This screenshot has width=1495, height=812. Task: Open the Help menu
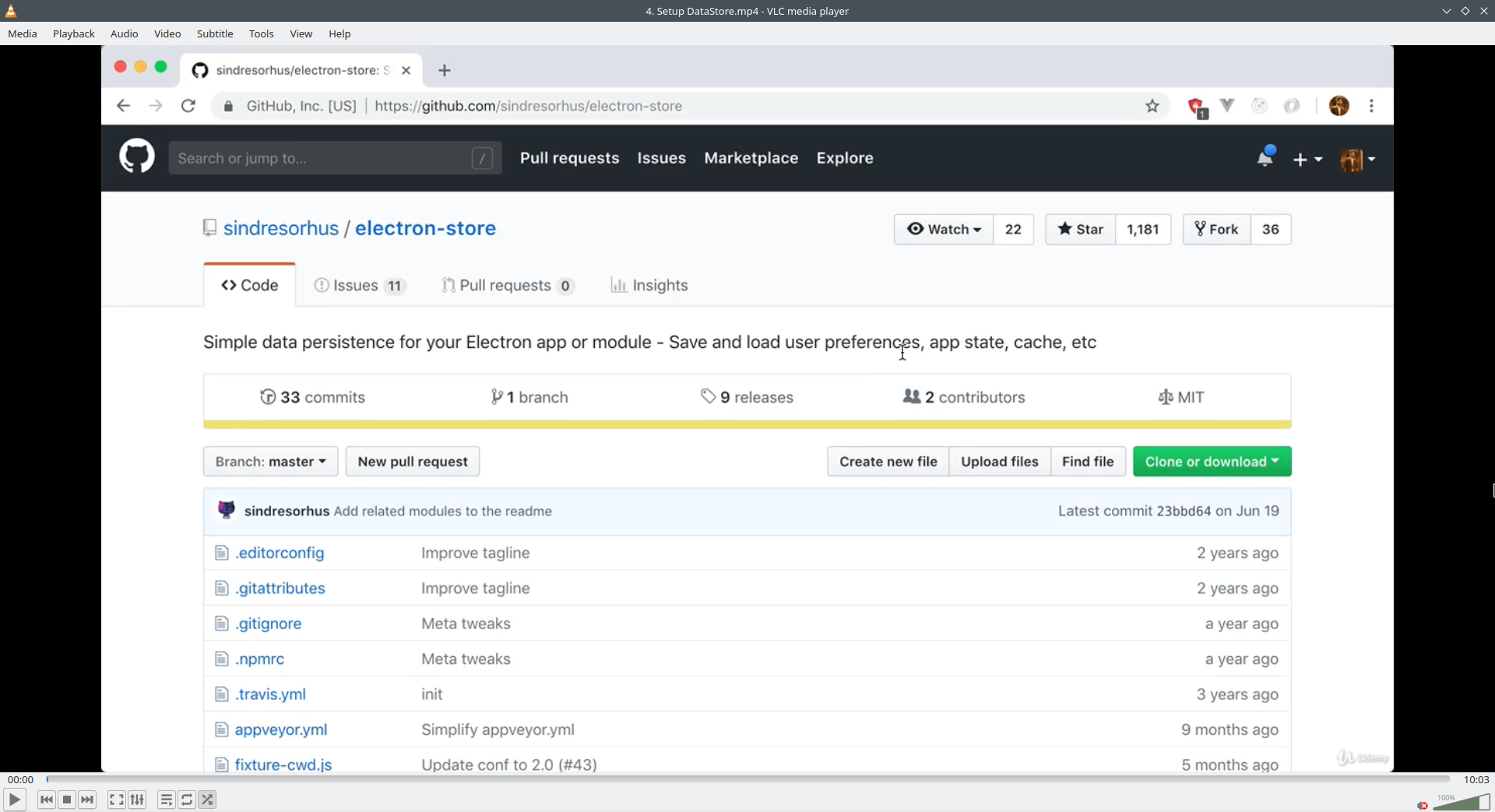(339, 33)
